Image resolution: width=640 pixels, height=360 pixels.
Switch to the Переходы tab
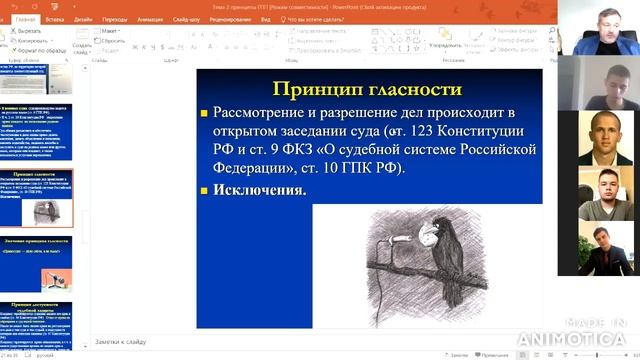[x=115, y=19]
